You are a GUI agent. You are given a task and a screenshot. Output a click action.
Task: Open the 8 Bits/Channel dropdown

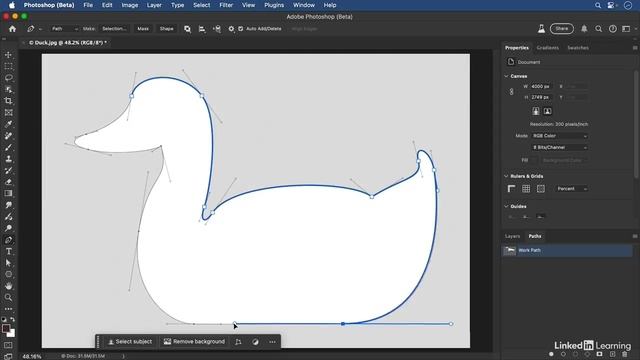tap(560, 147)
